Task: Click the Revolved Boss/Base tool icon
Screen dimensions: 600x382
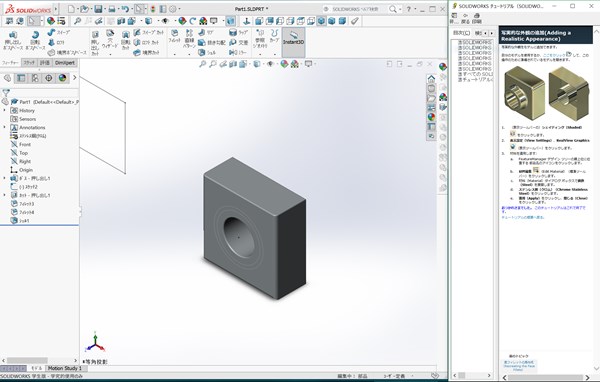Action: 35,35
